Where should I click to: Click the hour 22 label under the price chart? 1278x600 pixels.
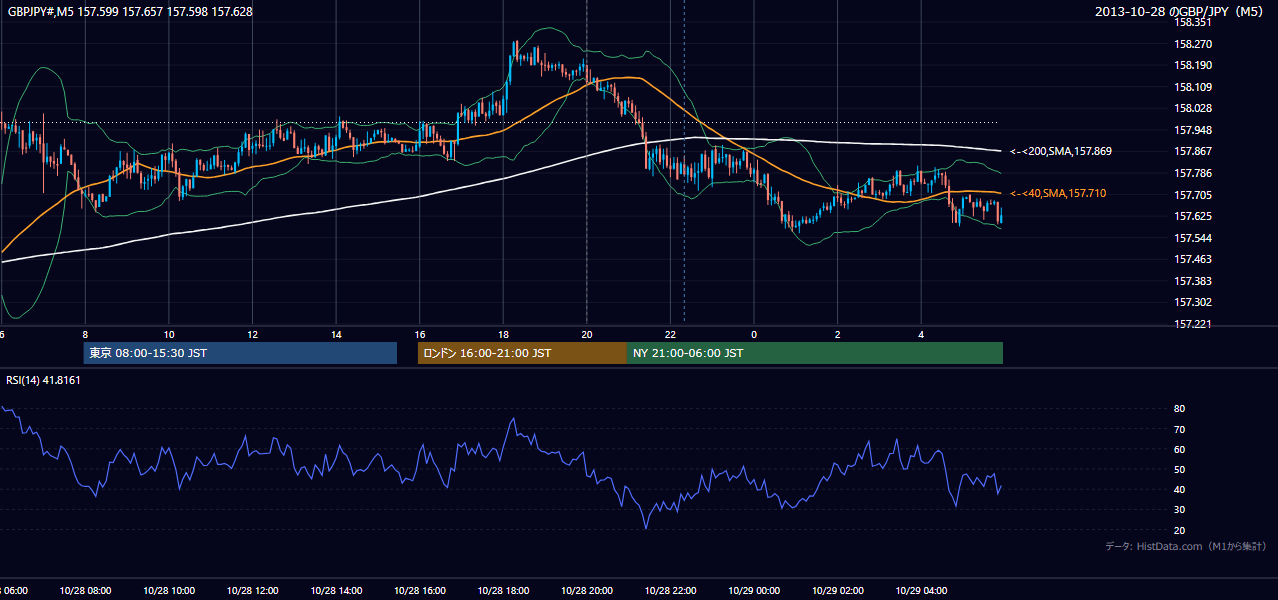[670, 334]
